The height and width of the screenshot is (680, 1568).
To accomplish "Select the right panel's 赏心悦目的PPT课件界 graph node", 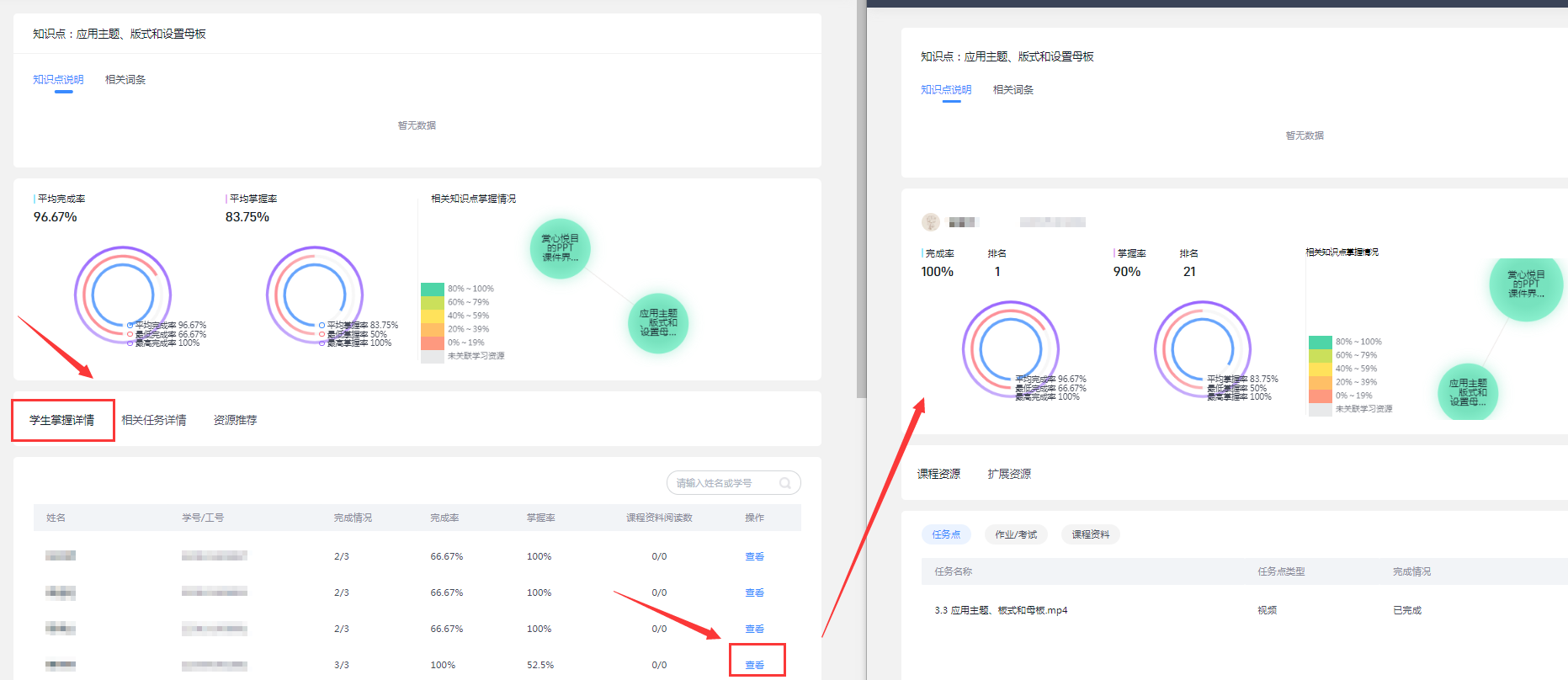I will [x=1526, y=284].
